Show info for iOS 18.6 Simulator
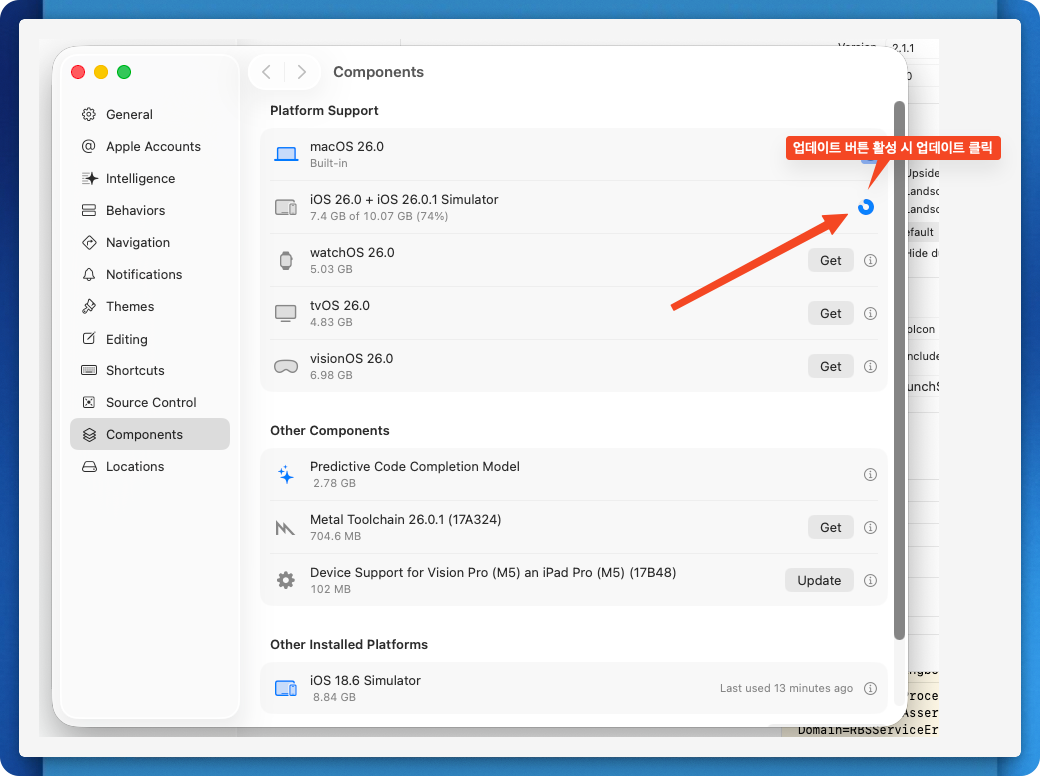This screenshot has height=776, width=1040. click(x=870, y=688)
